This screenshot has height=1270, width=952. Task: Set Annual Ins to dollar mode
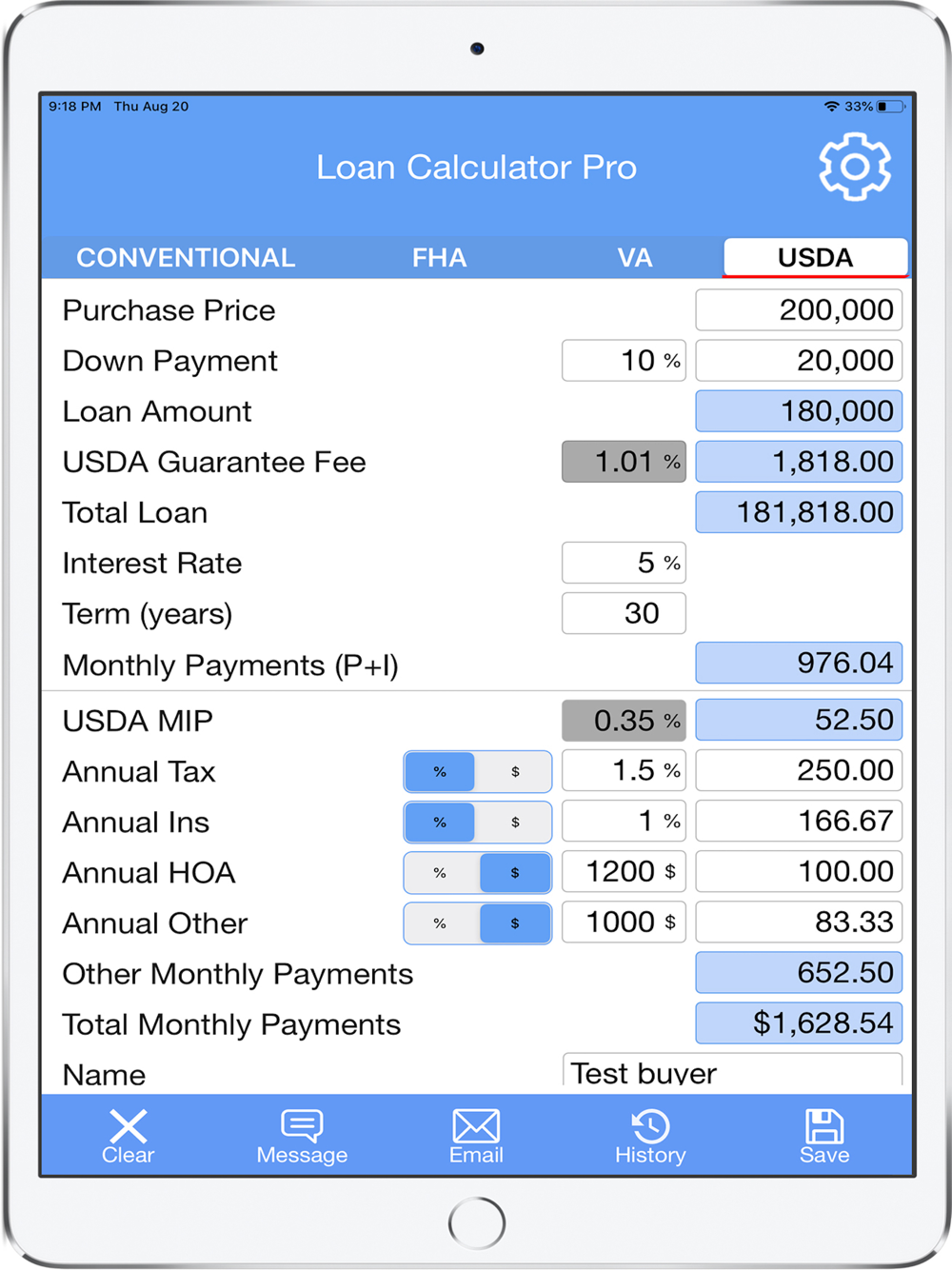tap(515, 823)
